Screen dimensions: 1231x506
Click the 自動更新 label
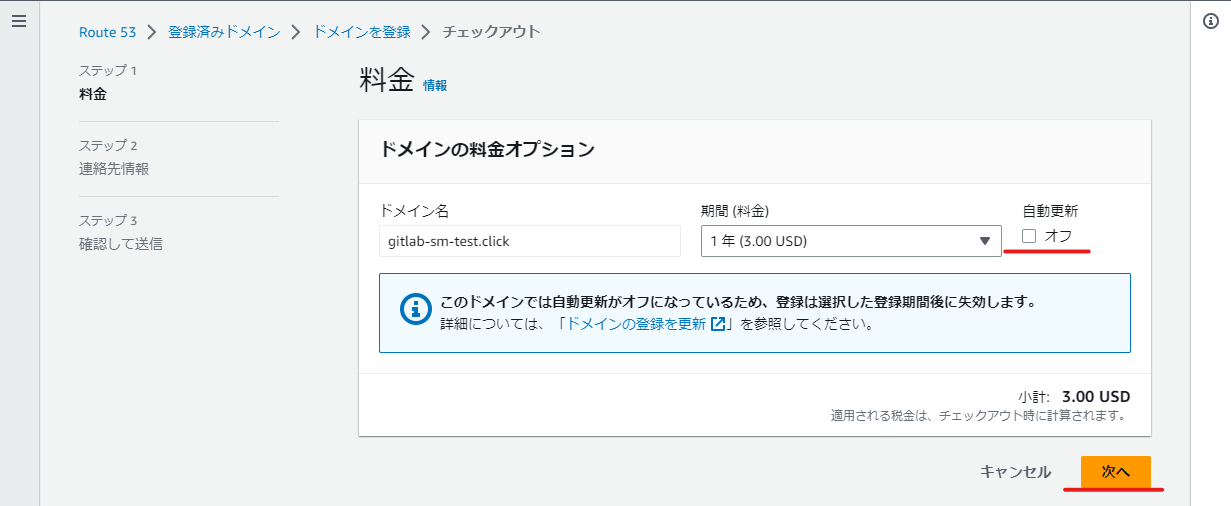(x=1050, y=211)
